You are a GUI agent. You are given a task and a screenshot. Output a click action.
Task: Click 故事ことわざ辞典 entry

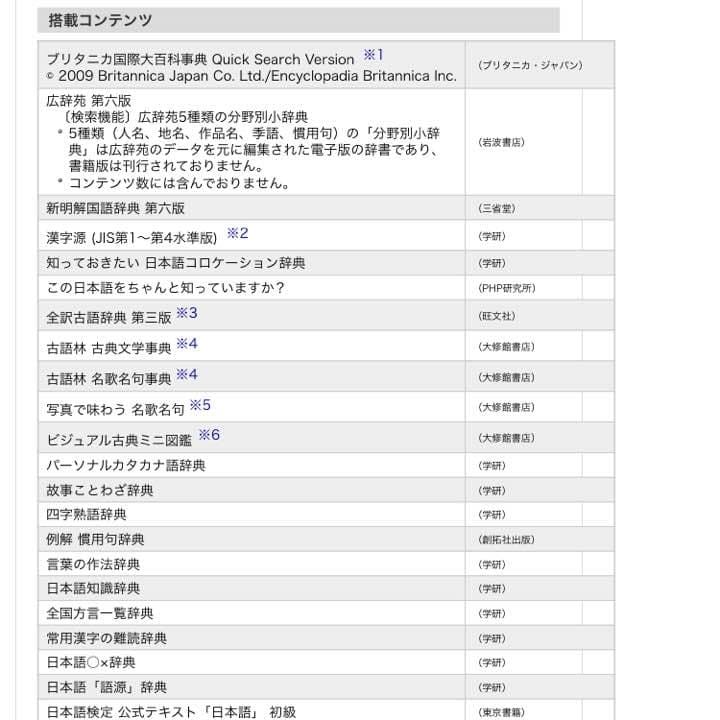(x=100, y=490)
